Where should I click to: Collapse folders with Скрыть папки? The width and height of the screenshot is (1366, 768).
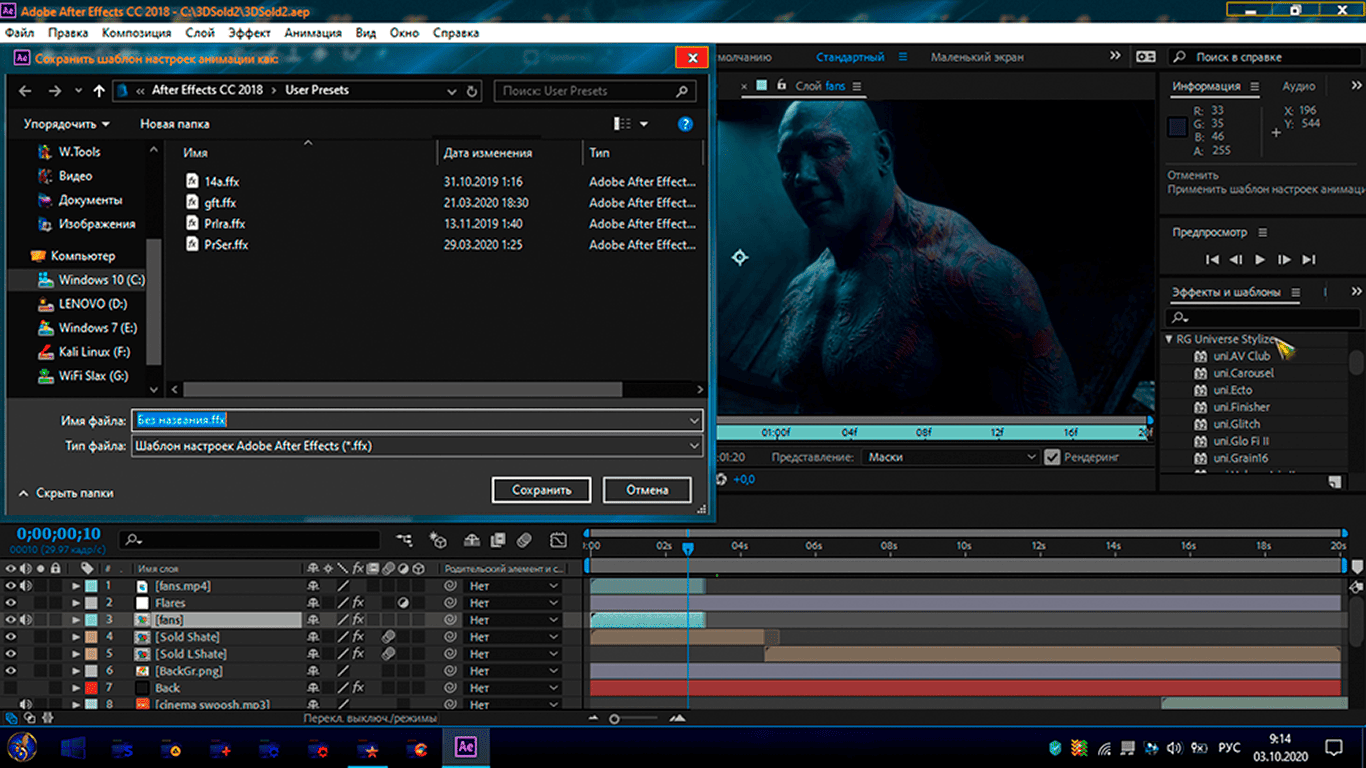click(x=66, y=493)
